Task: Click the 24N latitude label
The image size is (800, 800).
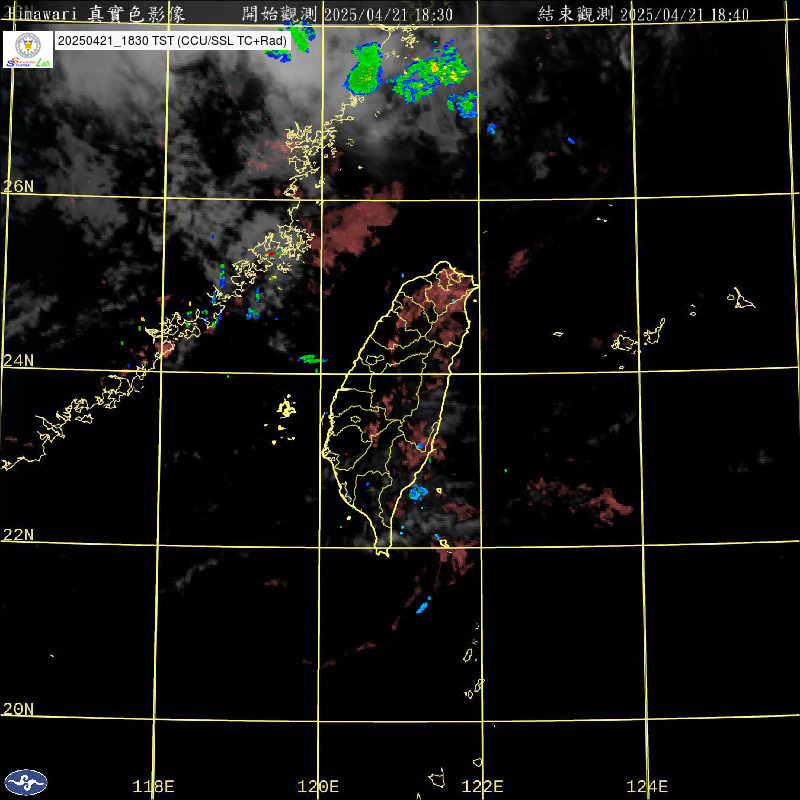Action: (18, 360)
